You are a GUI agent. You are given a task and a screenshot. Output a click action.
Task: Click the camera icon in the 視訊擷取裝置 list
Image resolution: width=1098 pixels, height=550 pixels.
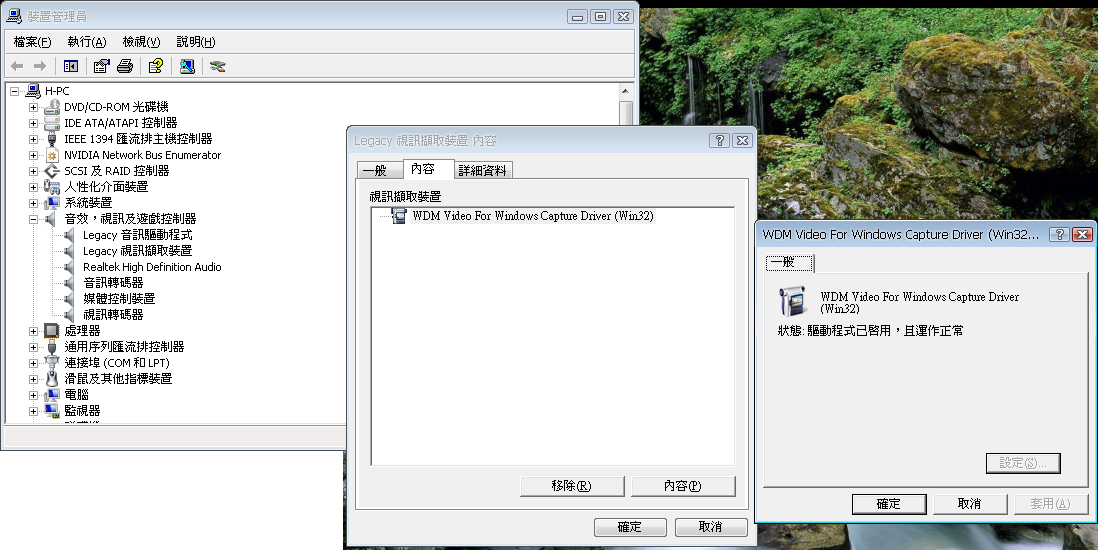point(399,216)
